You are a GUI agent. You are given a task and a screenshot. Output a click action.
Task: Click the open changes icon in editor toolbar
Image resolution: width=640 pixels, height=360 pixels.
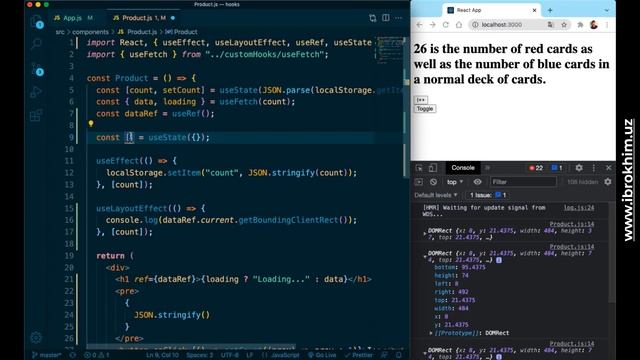[x=372, y=18]
